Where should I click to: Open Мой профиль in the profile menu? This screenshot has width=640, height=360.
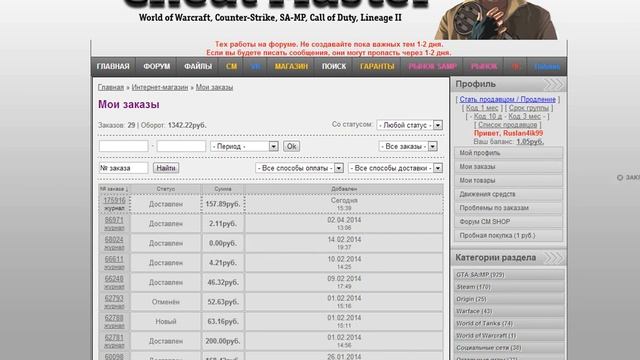(508, 153)
